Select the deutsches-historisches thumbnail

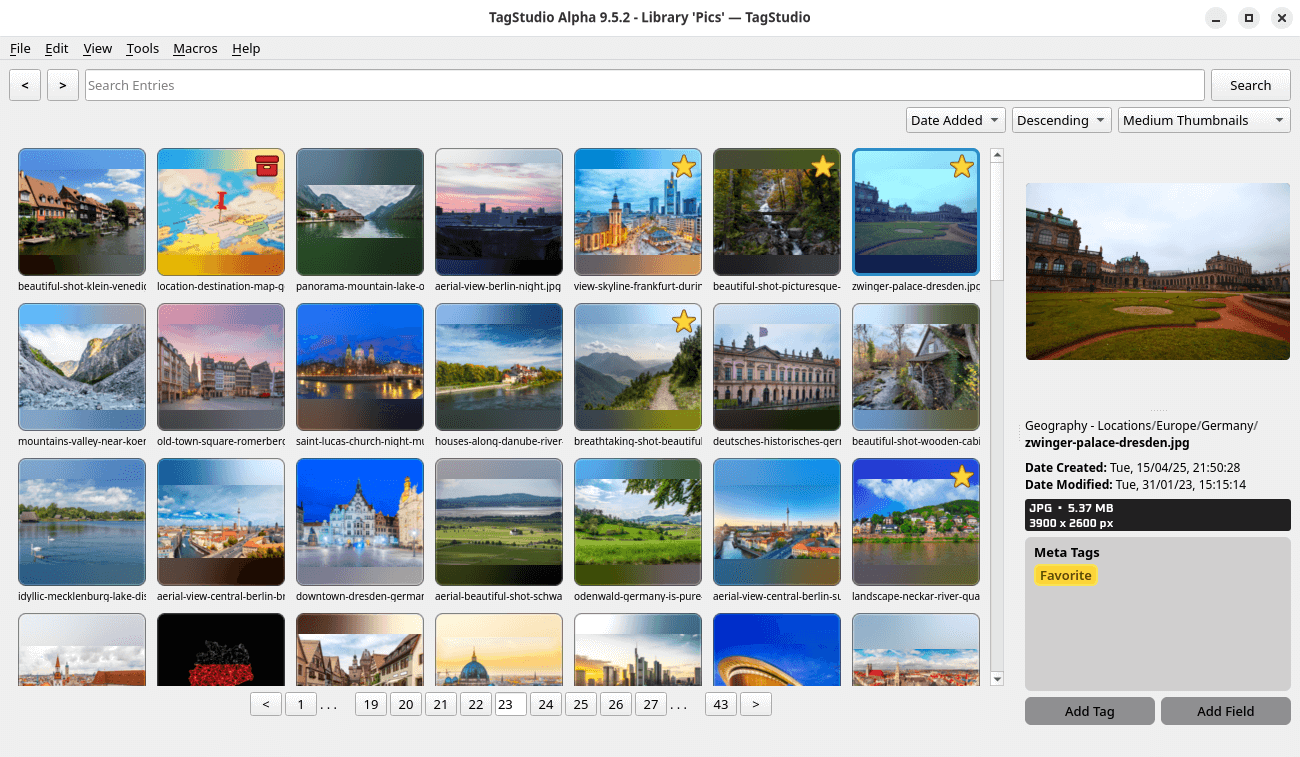[777, 367]
